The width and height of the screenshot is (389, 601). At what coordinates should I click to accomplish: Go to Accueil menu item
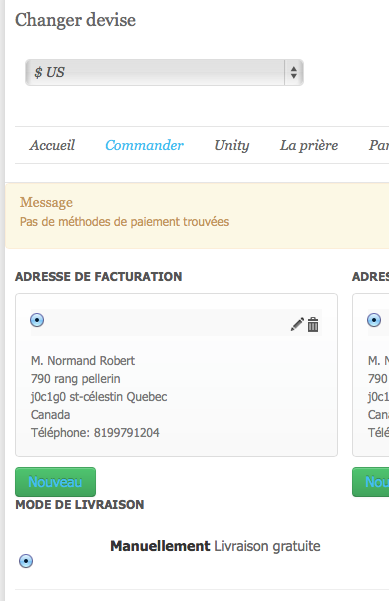[53, 145]
